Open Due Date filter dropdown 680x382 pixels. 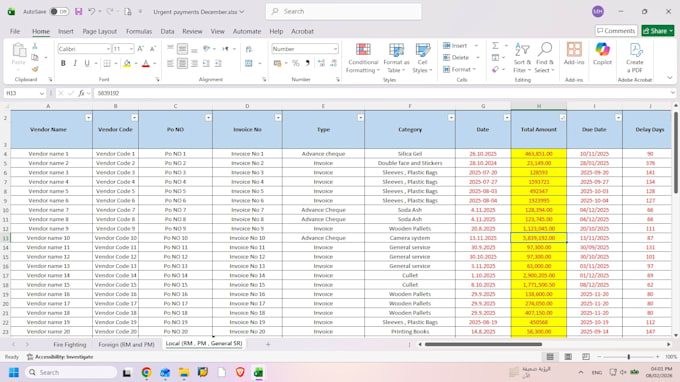[618, 118]
